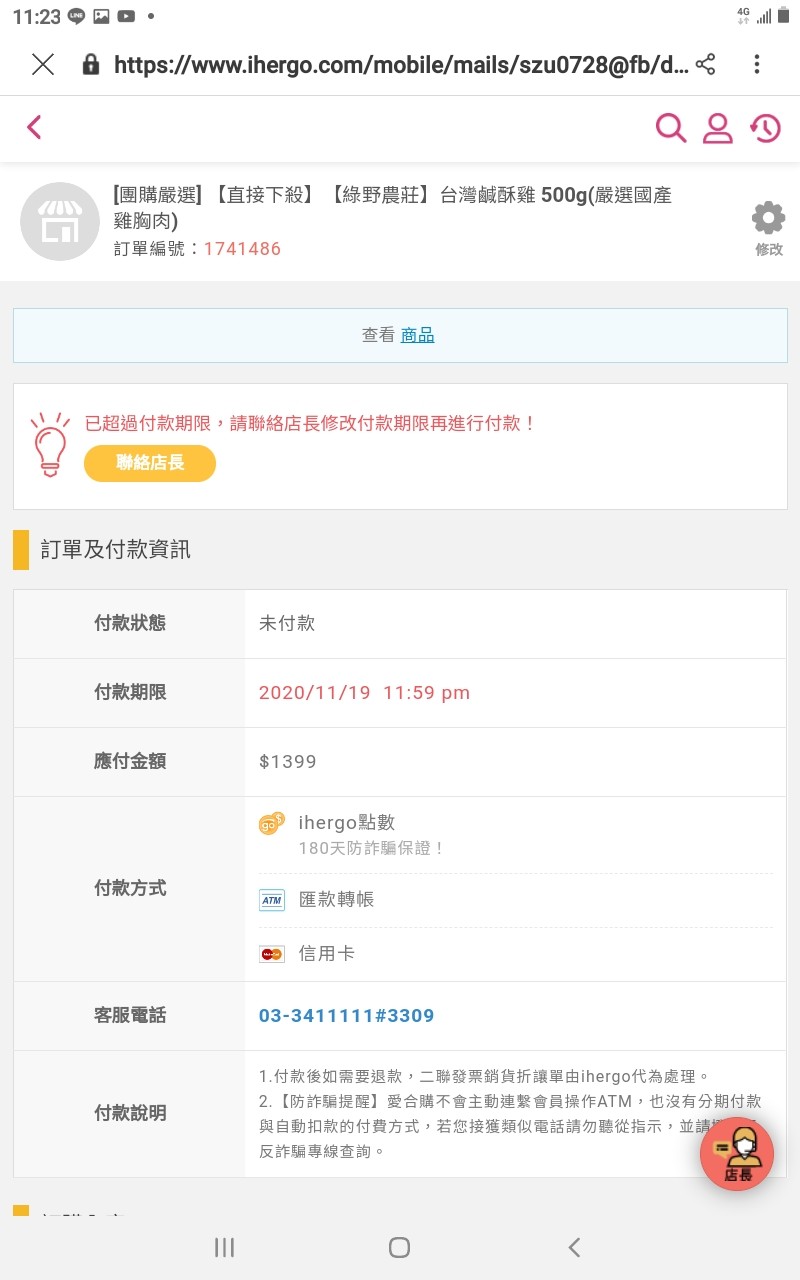Go back using pink chevron arrow

coord(34,127)
